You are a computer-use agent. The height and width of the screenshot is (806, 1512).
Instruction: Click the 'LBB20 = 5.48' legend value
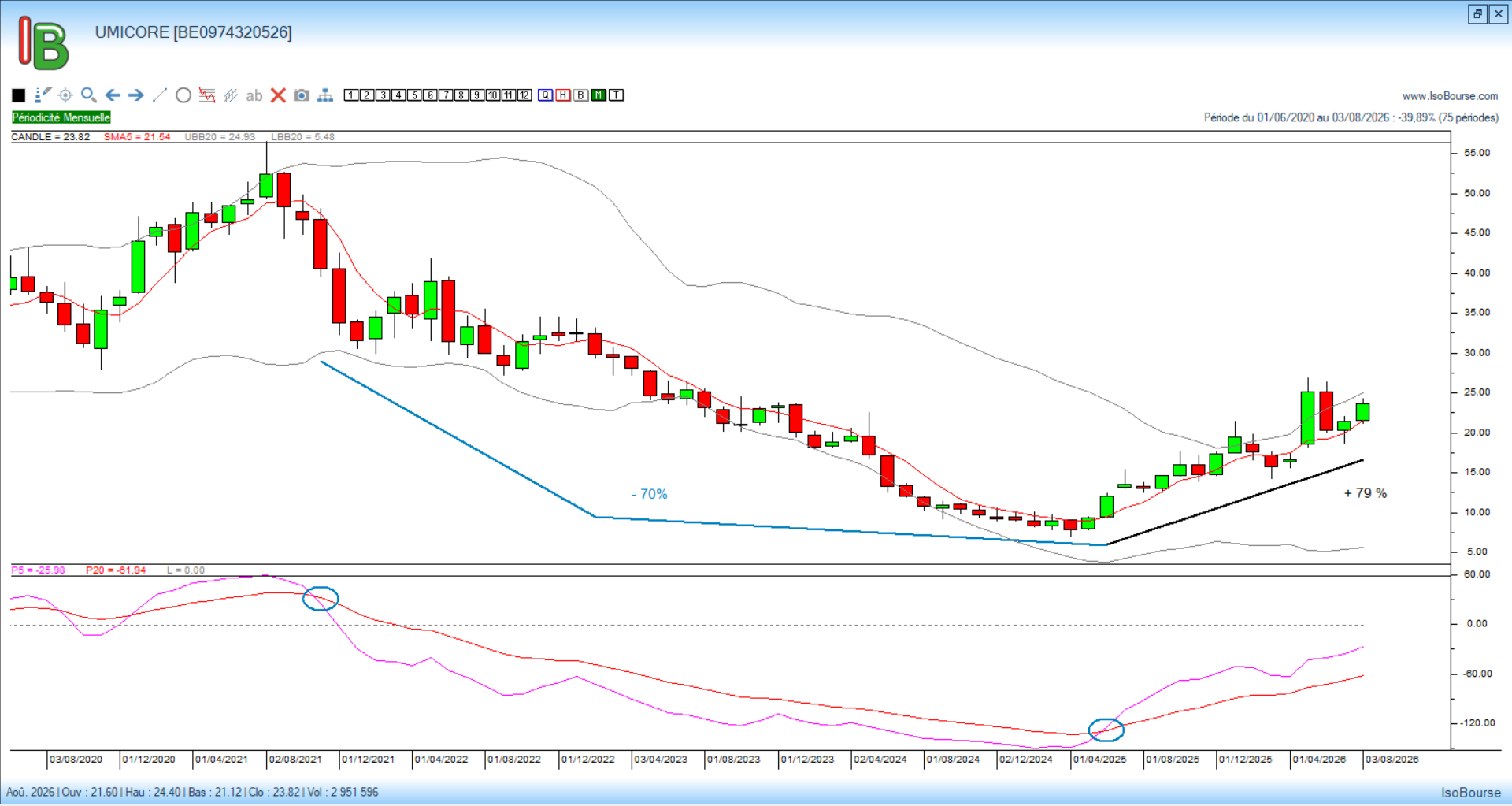(x=303, y=137)
